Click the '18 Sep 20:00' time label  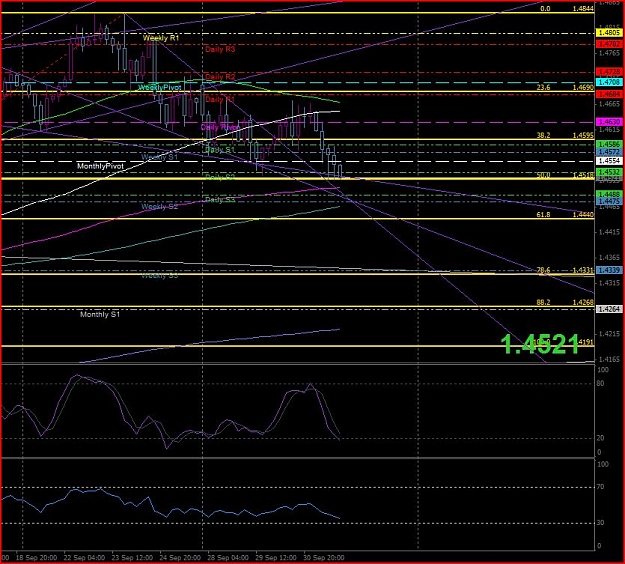(x=36, y=558)
